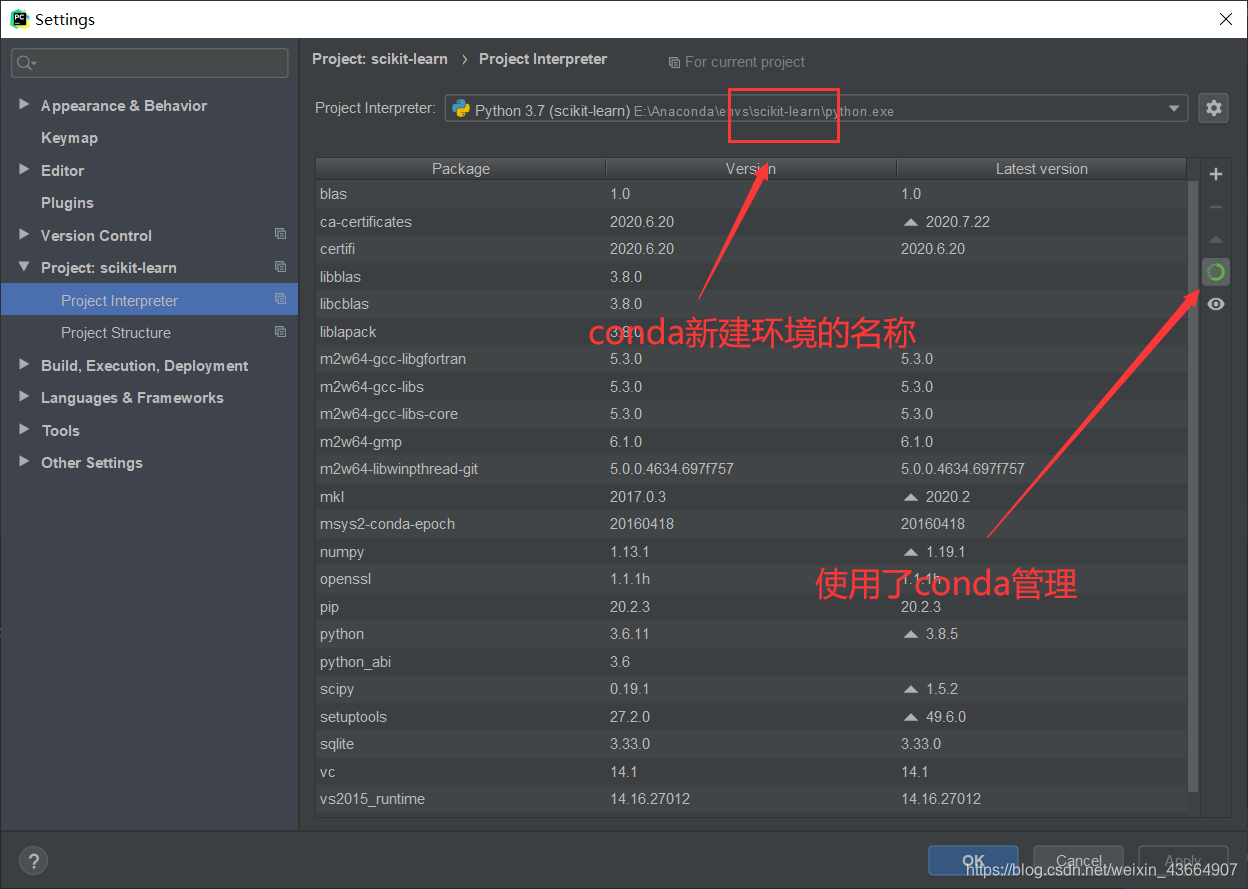Screen dimensions: 1248x889
Task: Click the project-level icon next to Project: scikit-learn
Action: click(x=280, y=267)
